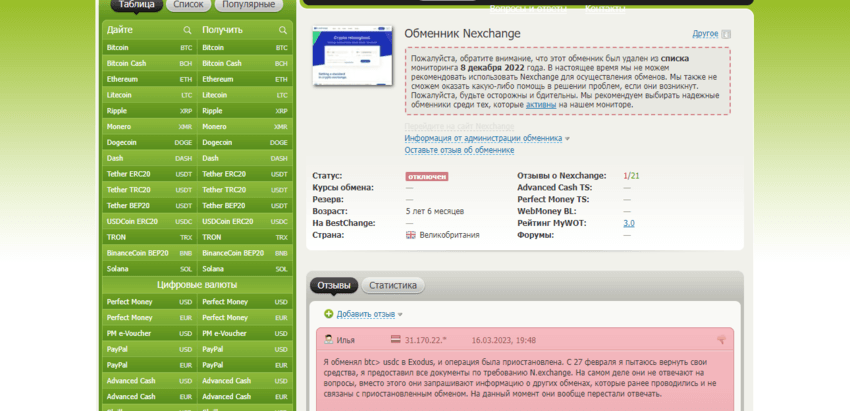The image size is (850, 411).
Task: Click the thumbs-down icon on Илья's review
Action: [721, 340]
